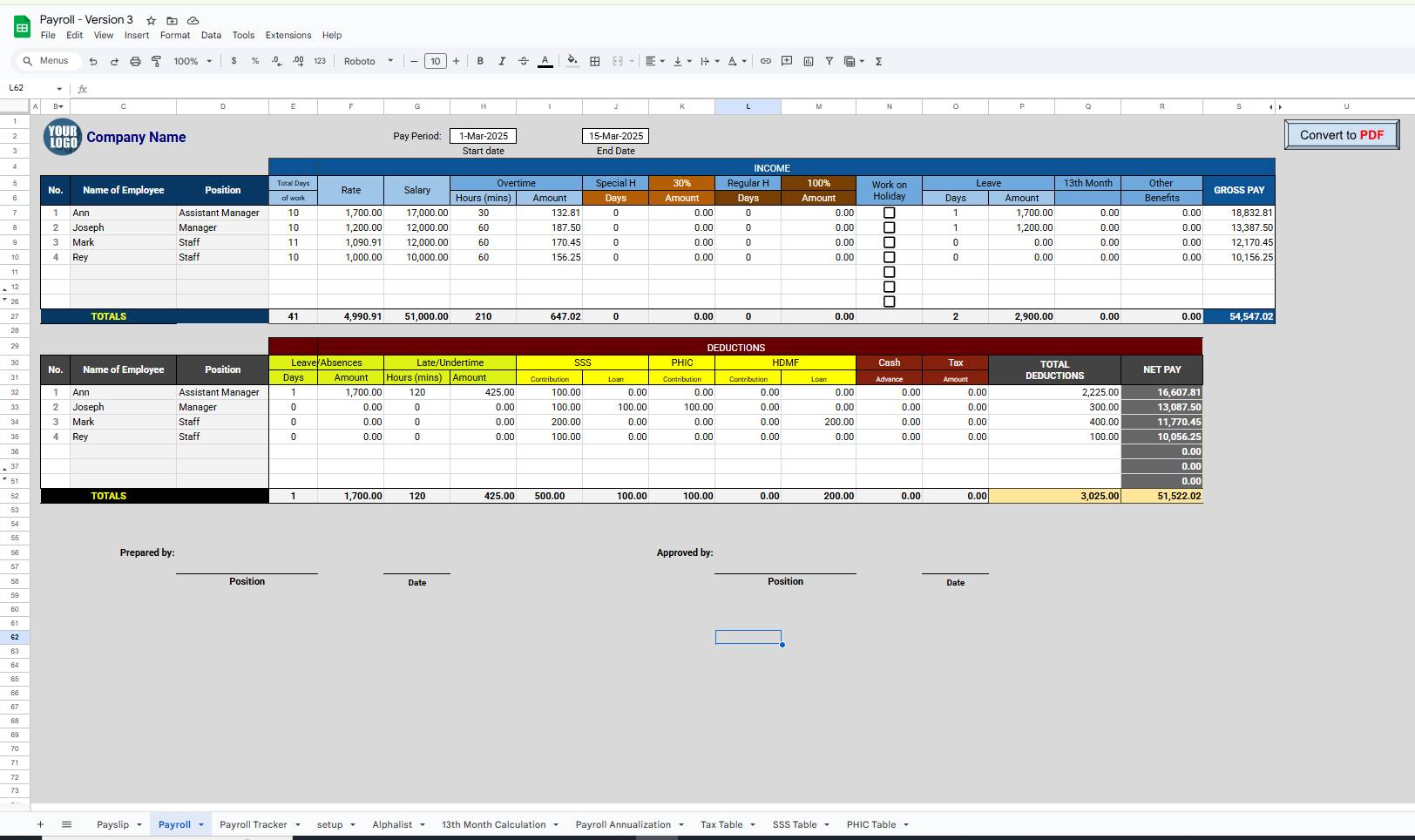Open the Insert menu
This screenshot has height=840, width=1415.
tap(137, 35)
